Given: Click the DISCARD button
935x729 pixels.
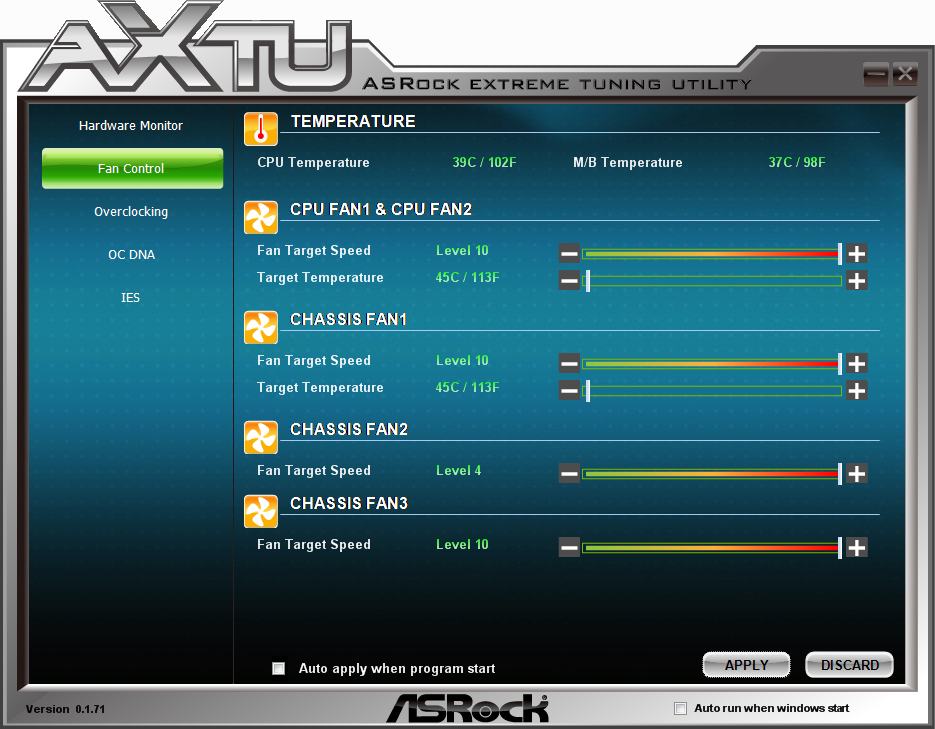Looking at the screenshot, I should point(850,665).
